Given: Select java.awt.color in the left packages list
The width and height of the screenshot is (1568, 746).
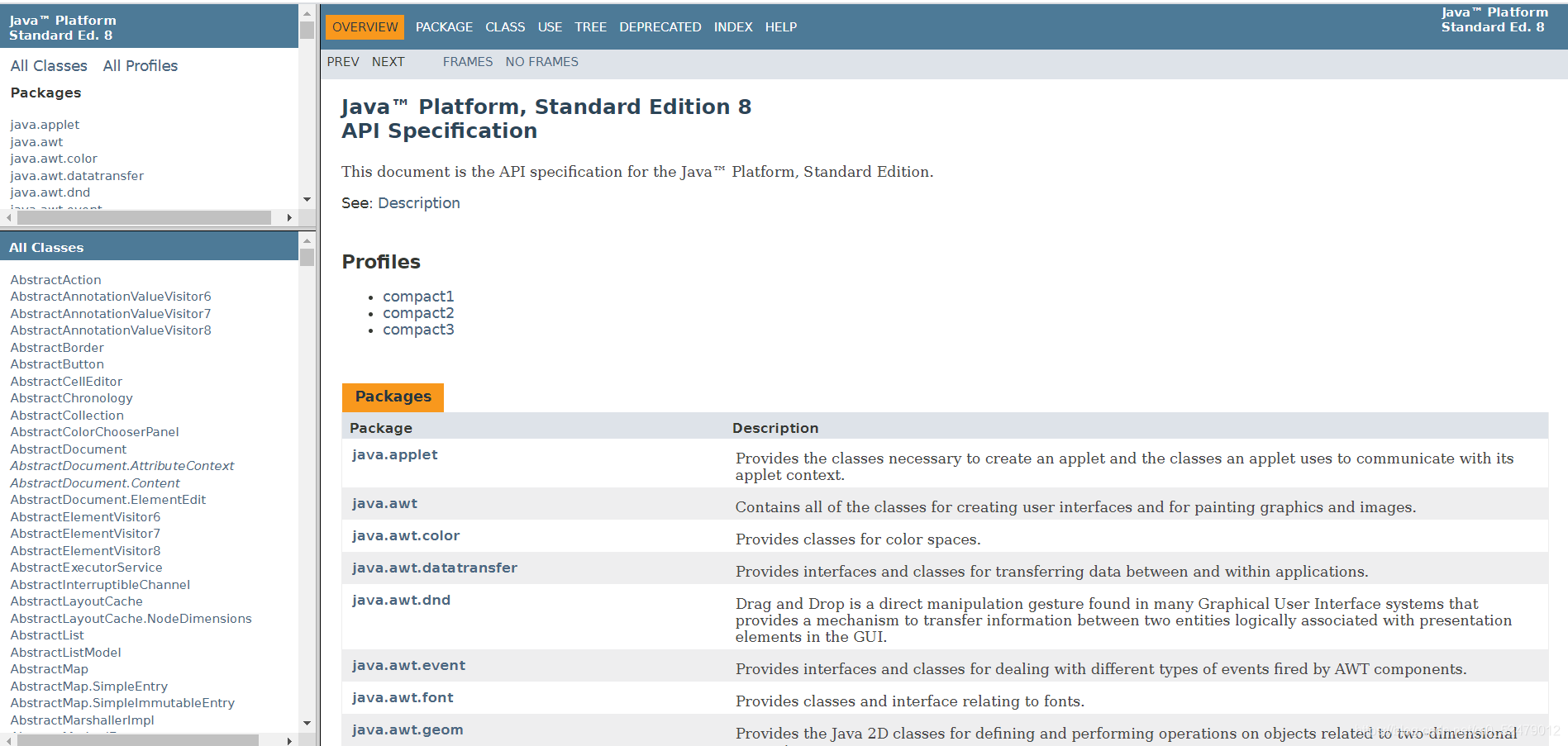Looking at the screenshot, I should [54, 159].
